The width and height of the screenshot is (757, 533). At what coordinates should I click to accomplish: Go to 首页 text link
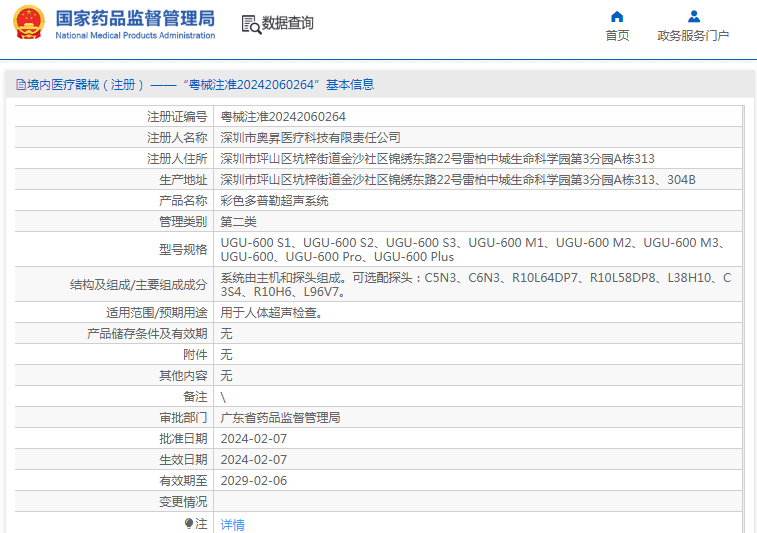point(617,36)
